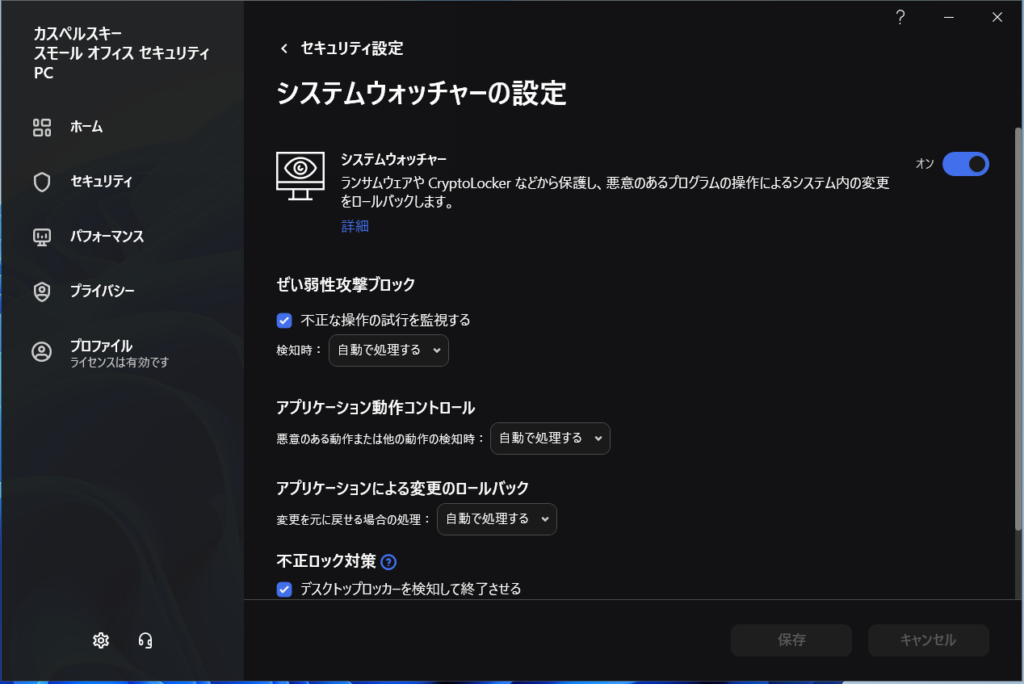1024x684 pixels.
Task: Click the 保存 button
Action: coord(792,640)
